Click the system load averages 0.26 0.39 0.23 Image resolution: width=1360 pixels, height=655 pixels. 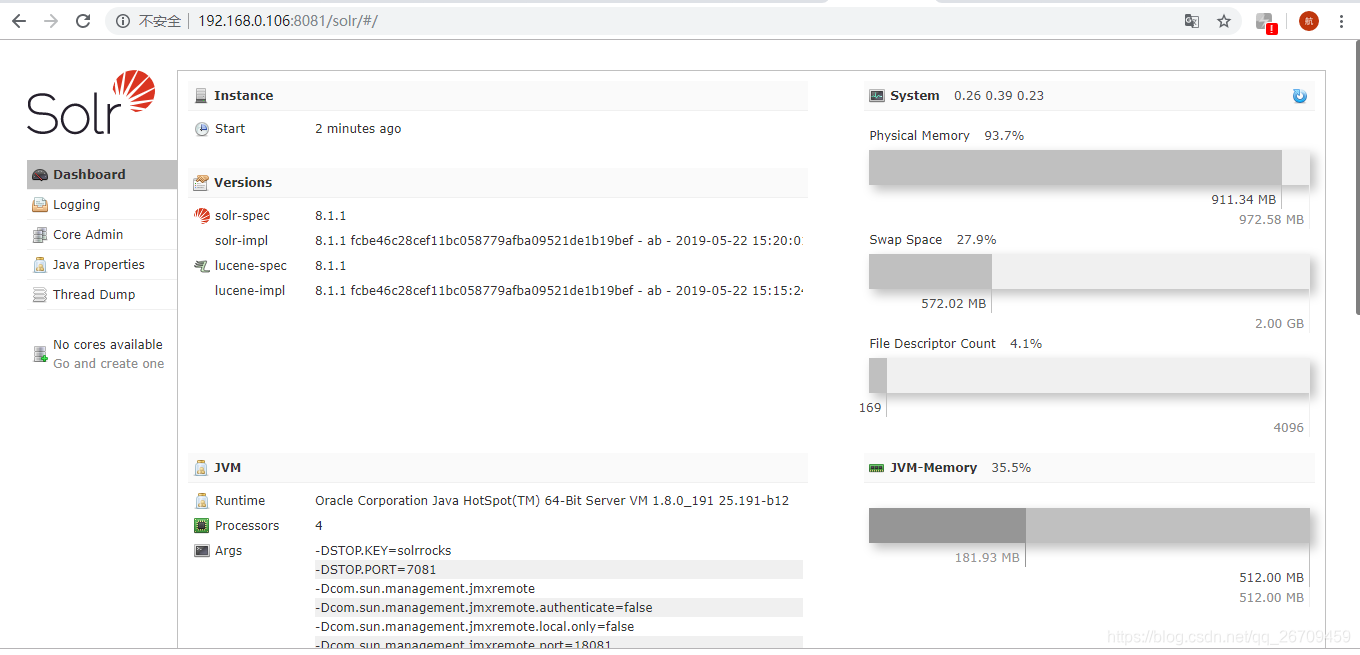click(998, 96)
